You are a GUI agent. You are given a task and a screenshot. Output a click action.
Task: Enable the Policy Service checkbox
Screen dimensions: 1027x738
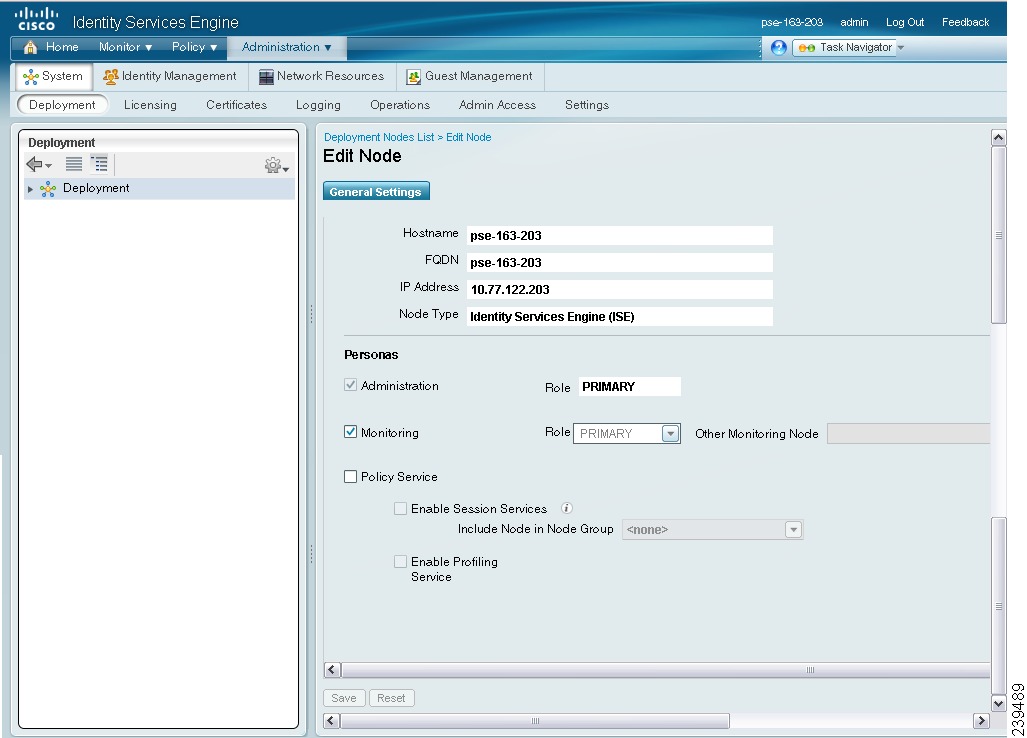point(350,476)
